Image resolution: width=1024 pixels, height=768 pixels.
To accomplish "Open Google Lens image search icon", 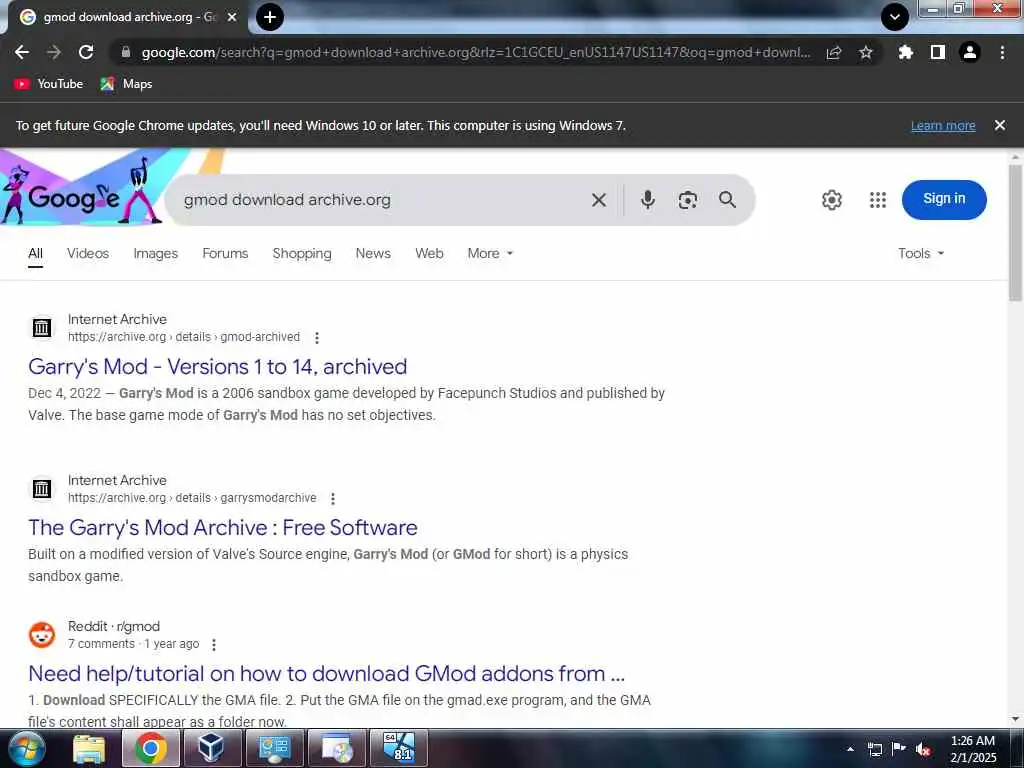I will [688, 200].
